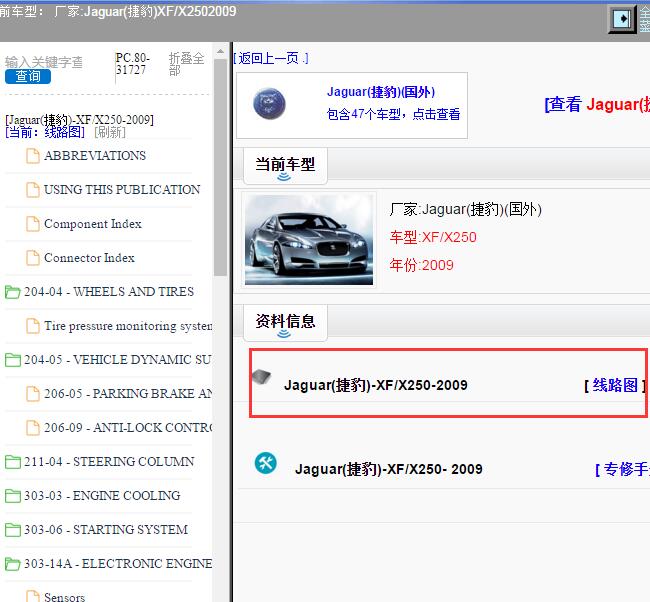Click the [Jaguar(捷豹)-XF/X250-2009] tree heading

(79, 120)
